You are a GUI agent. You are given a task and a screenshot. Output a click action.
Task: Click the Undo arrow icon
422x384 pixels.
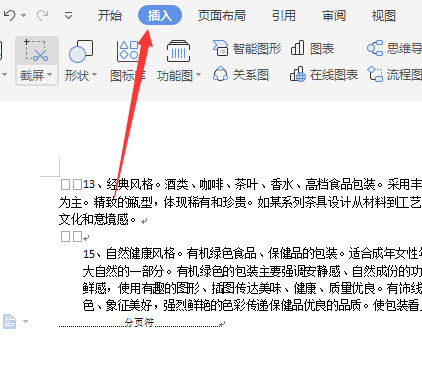coord(10,15)
